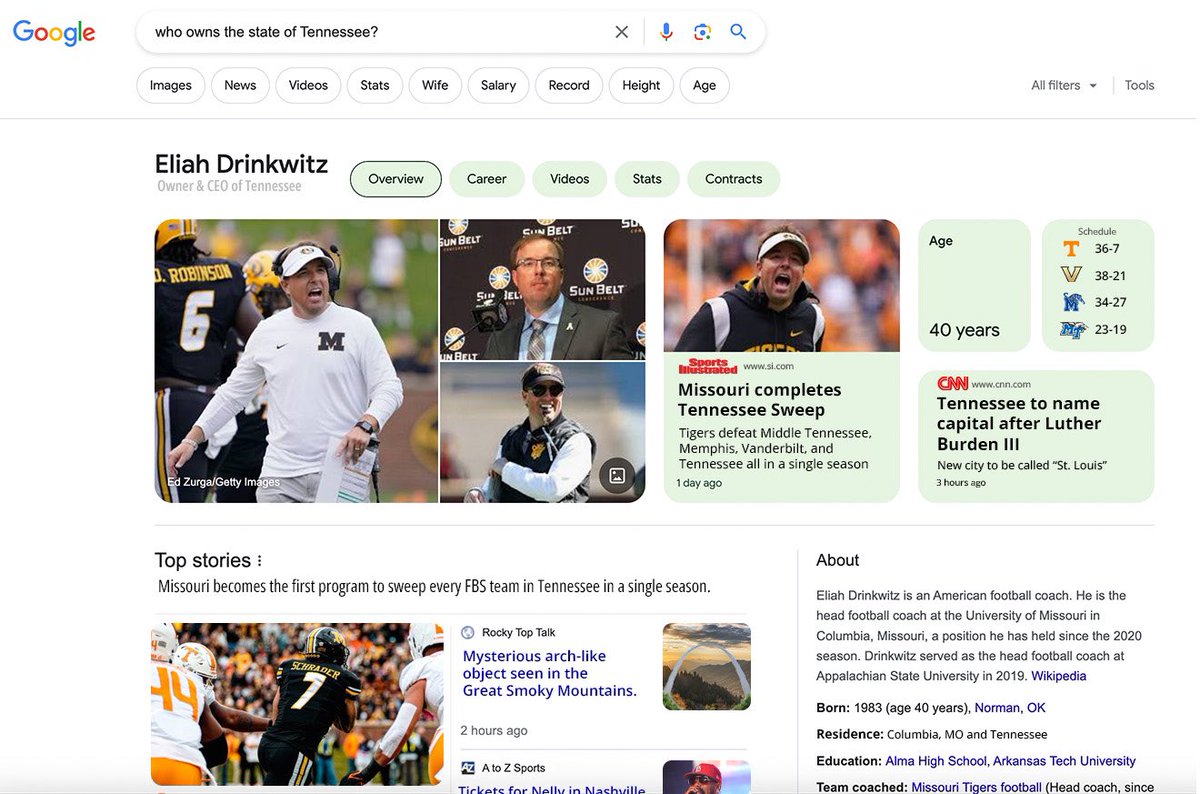Click in the search query field
Screen dimensions: 1200x794
pos(375,32)
